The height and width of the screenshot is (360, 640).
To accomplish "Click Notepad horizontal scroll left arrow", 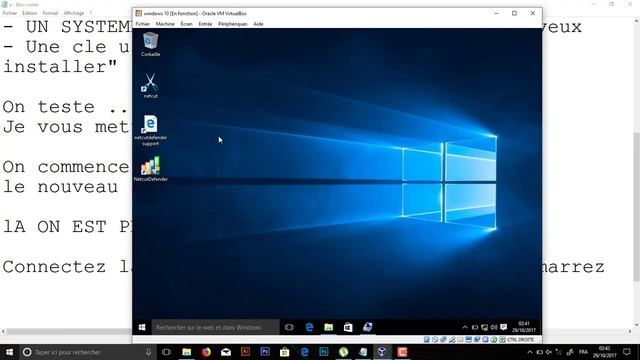I will pos(3,331).
